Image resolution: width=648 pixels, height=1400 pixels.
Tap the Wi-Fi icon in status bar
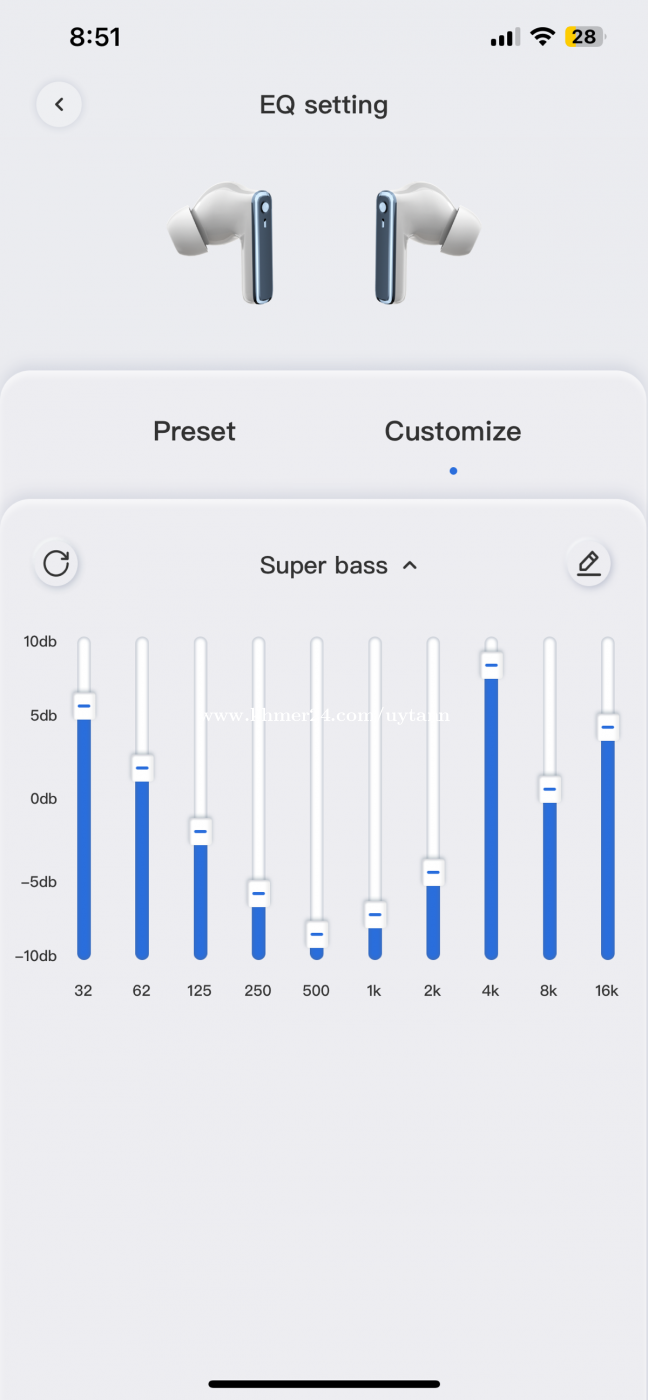[x=542, y=38]
